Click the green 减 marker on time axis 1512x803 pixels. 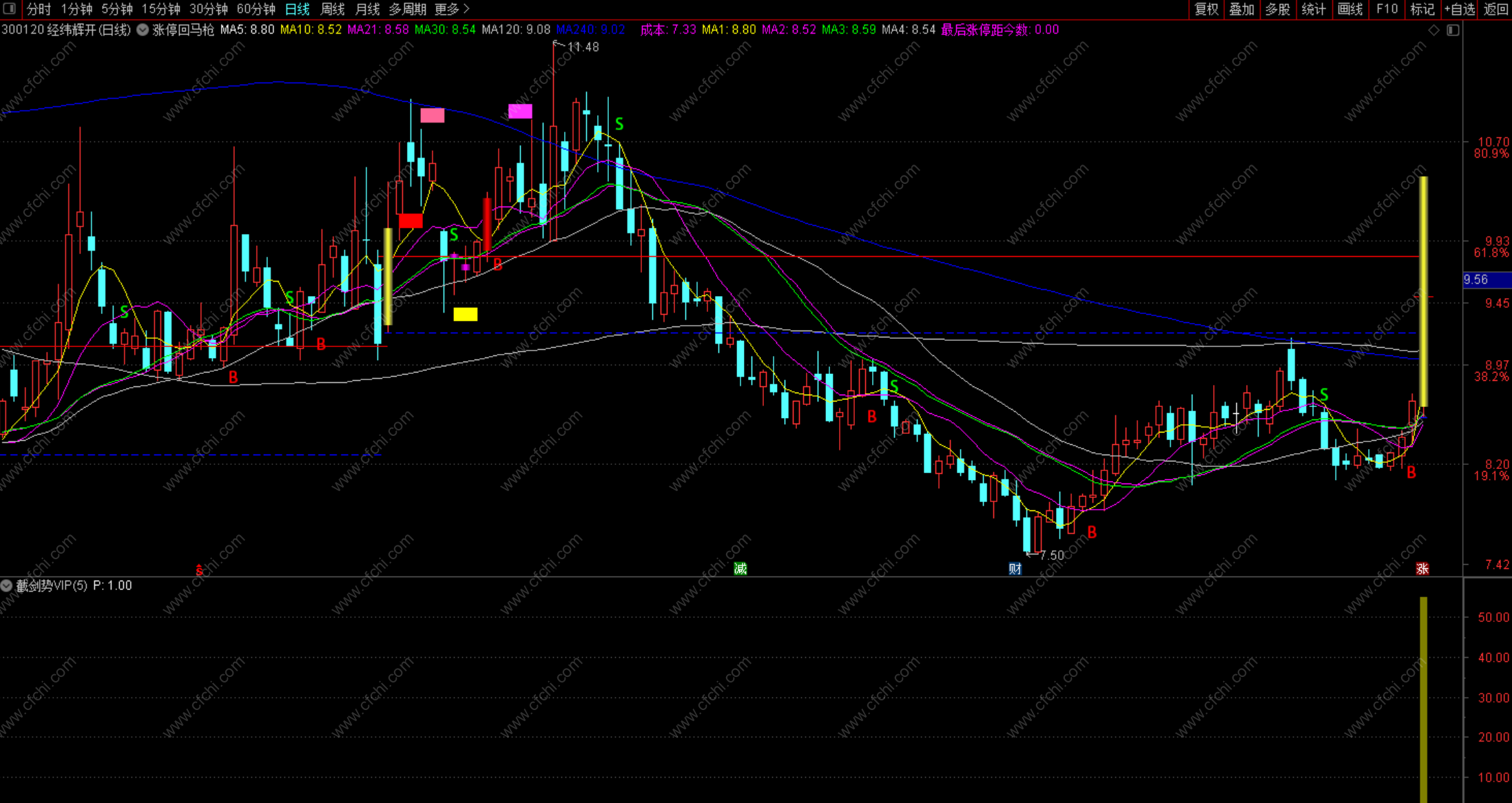[741, 569]
